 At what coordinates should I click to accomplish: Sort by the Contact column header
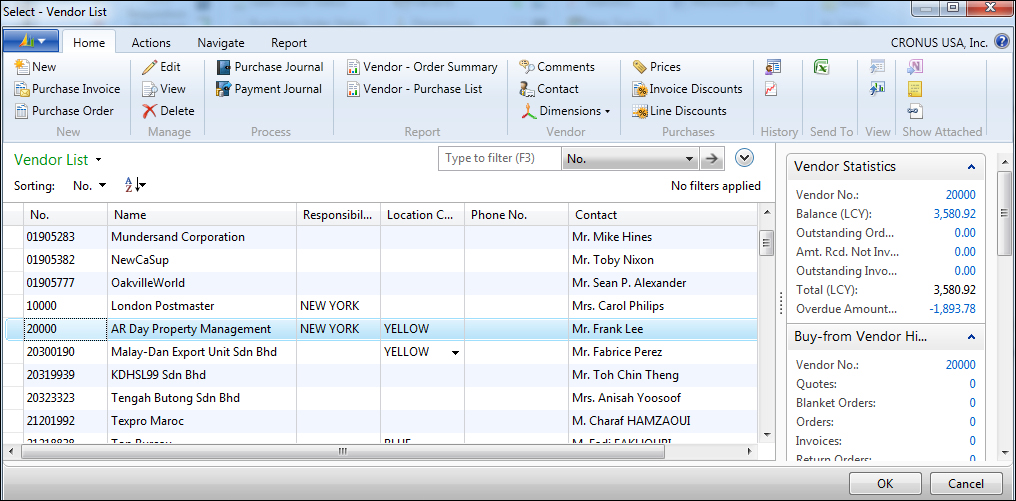tap(664, 215)
